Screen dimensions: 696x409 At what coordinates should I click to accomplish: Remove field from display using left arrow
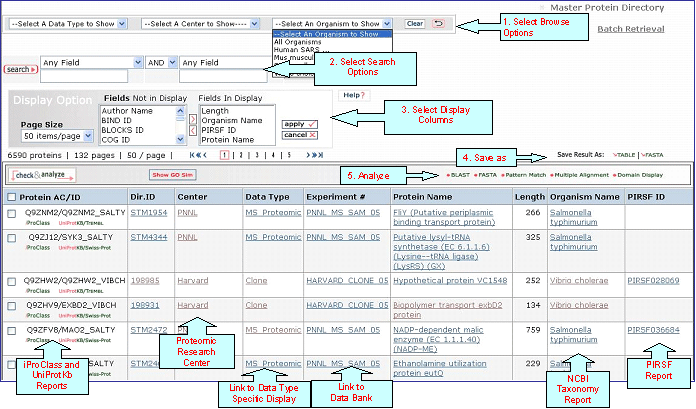pos(193,130)
